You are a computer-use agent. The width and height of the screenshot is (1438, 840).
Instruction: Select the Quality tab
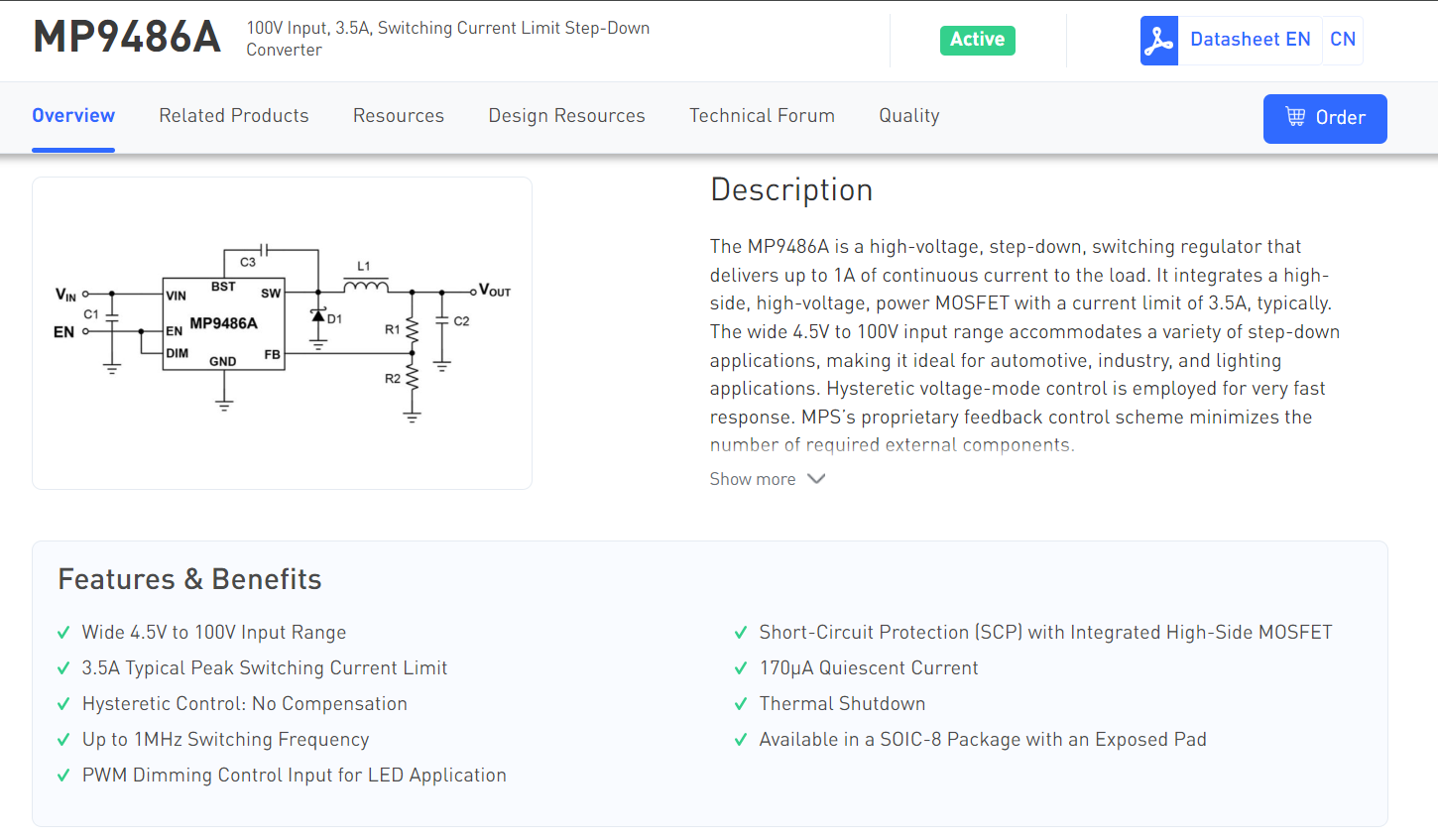908,116
